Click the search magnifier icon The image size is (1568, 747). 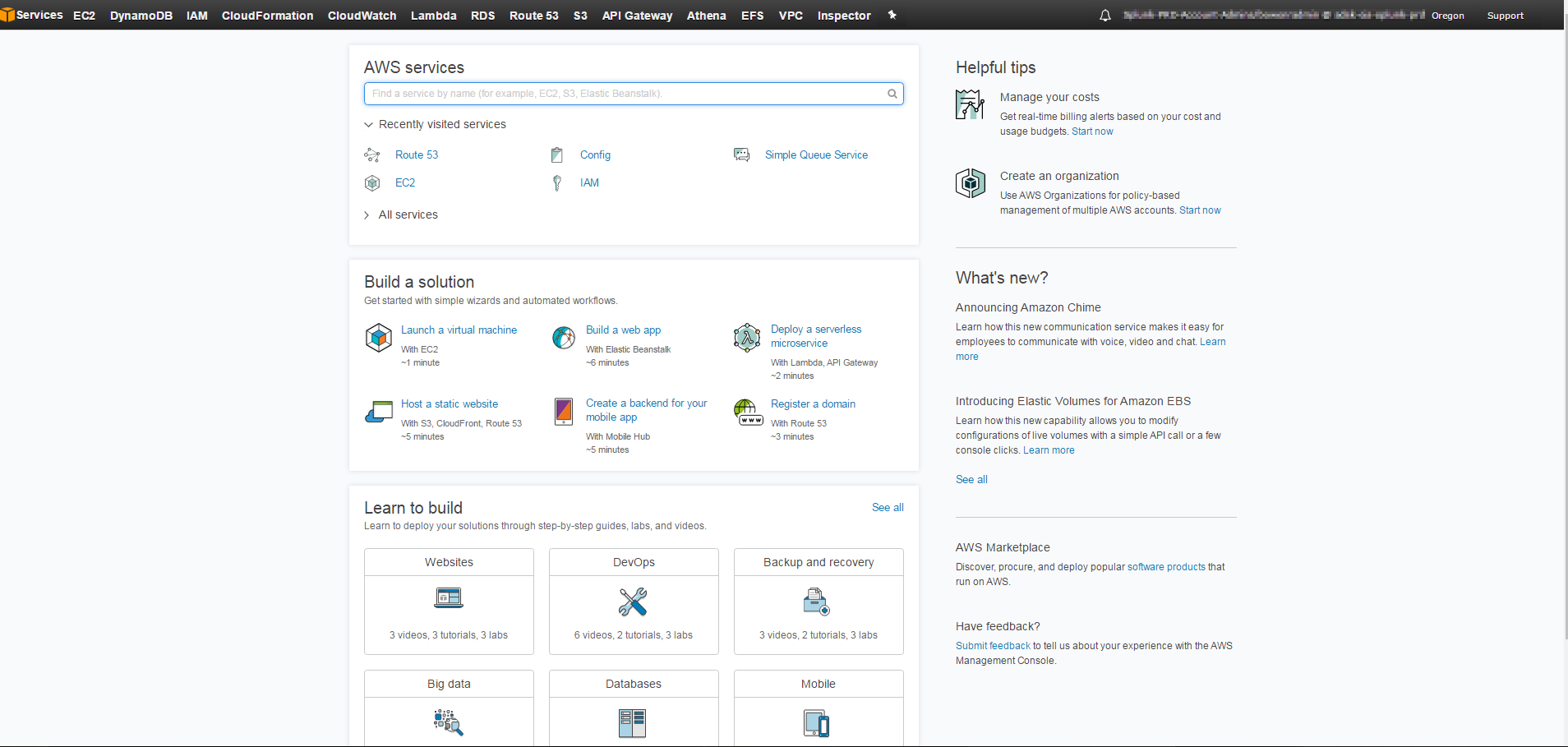coord(892,94)
